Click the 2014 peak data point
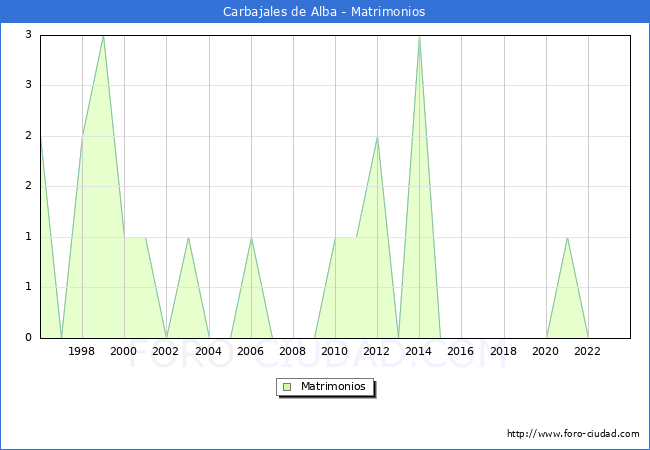The width and height of the screenshot is (650, 450). 420,36
